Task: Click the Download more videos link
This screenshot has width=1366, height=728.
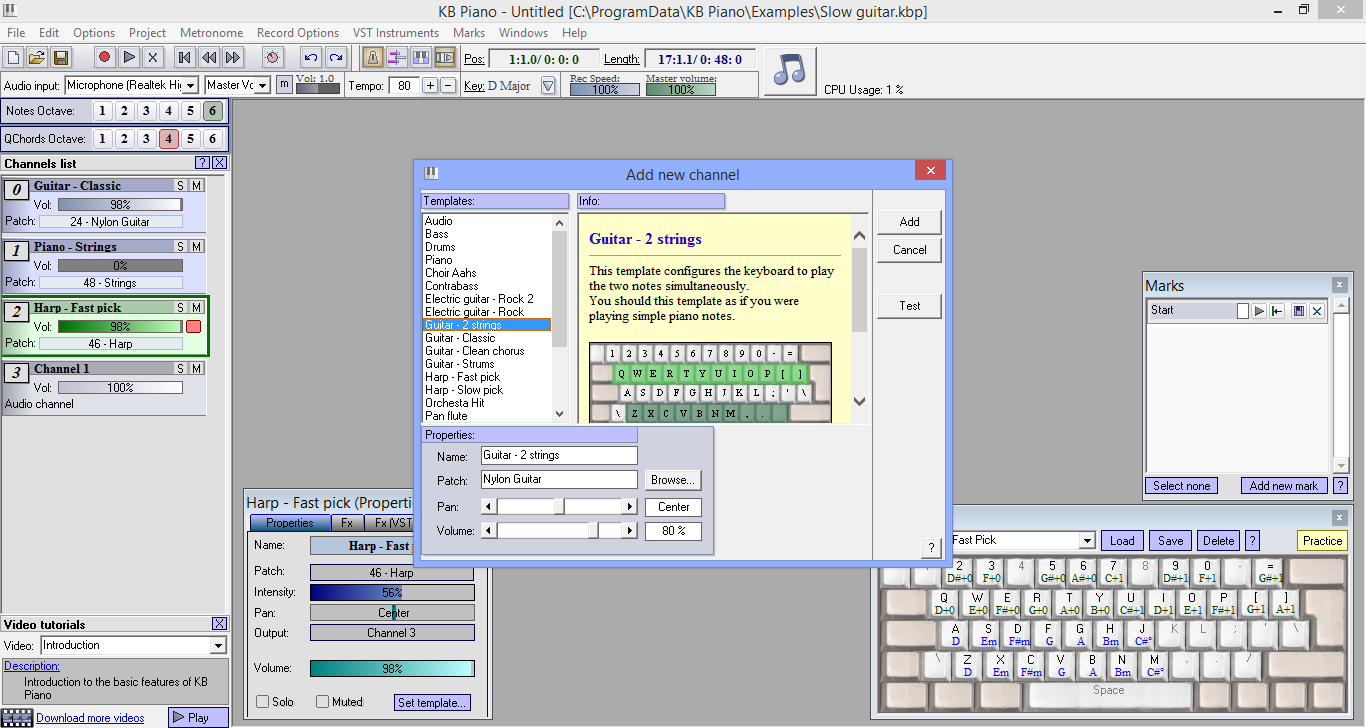Action: click(90, 718)
